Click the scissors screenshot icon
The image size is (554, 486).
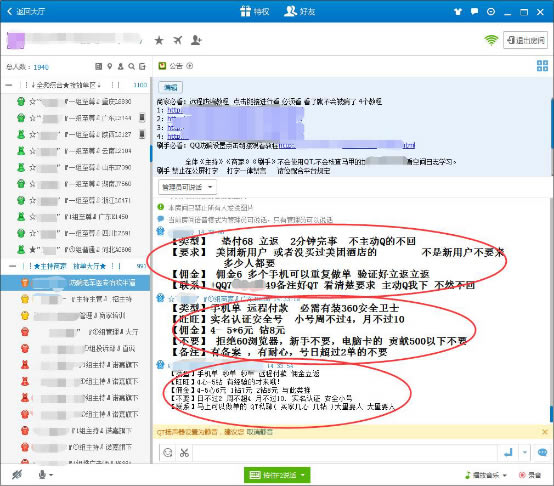pos(184,453)
